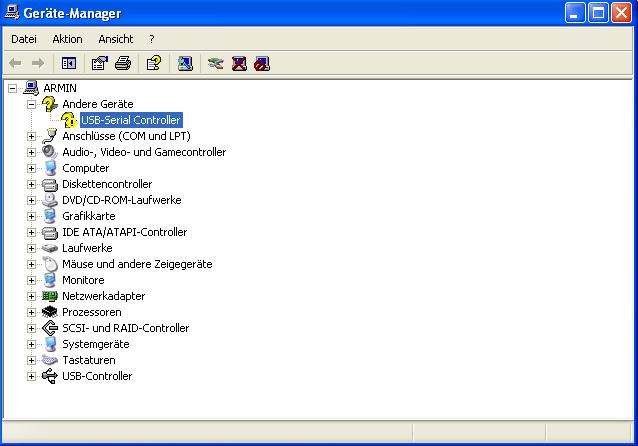Collapse the ARMIN root node
This screenshot has height=446, width=638.
[x=13, y=88]
